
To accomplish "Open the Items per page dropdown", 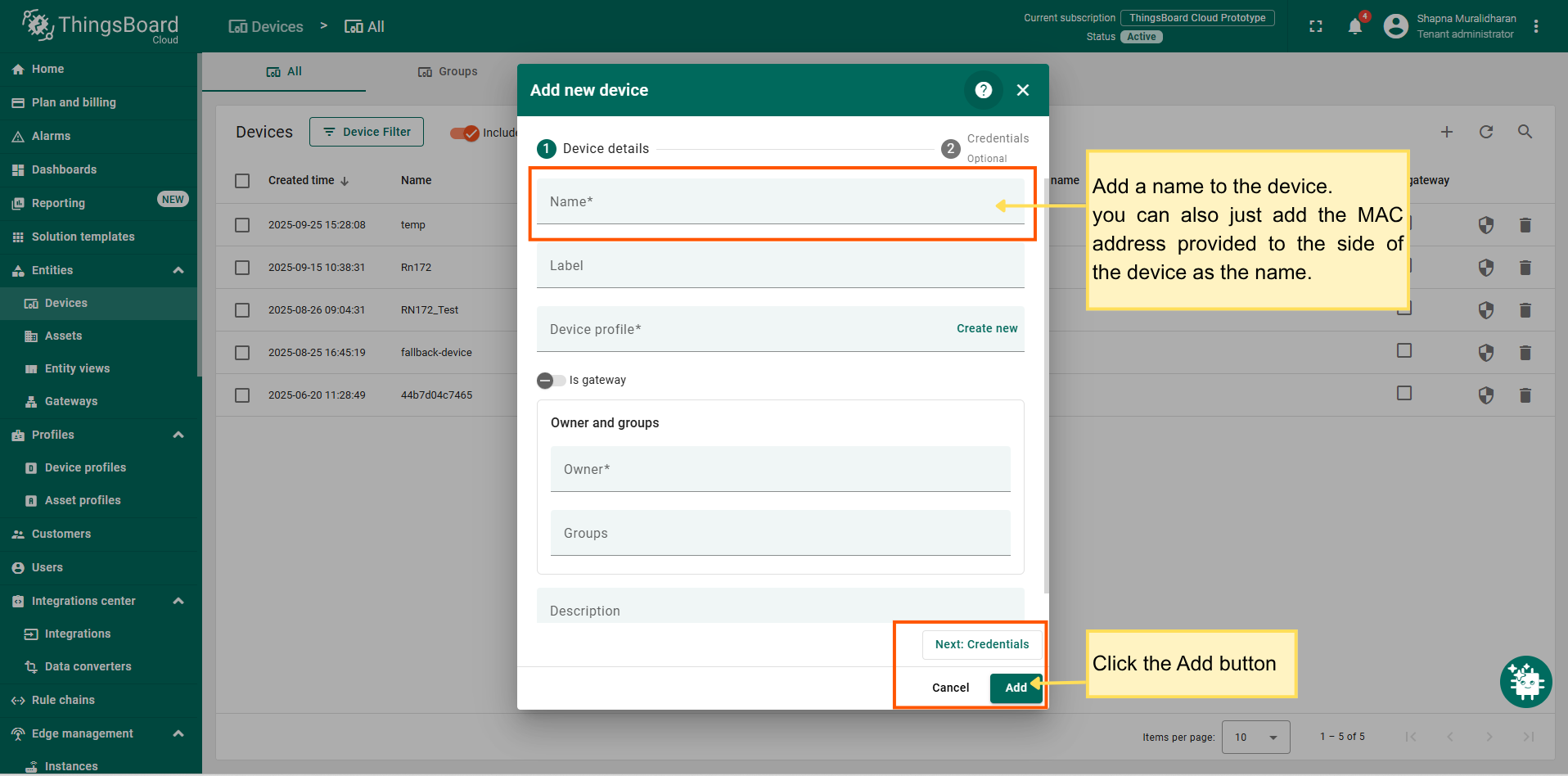I will [1255, 737].
